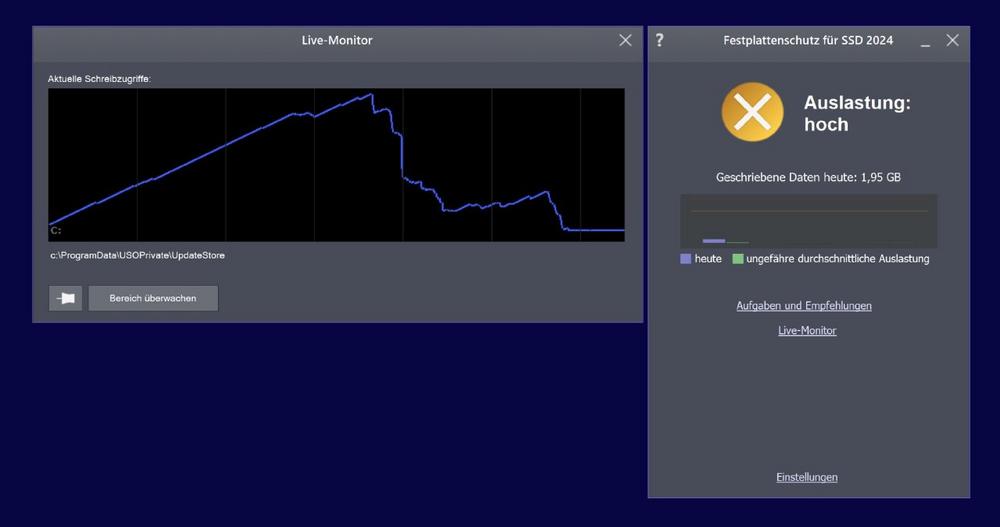The height and width of the screenshot is (527, 1000).
Task: Open Einstellungen at the bottom
Action: (807, 477)
